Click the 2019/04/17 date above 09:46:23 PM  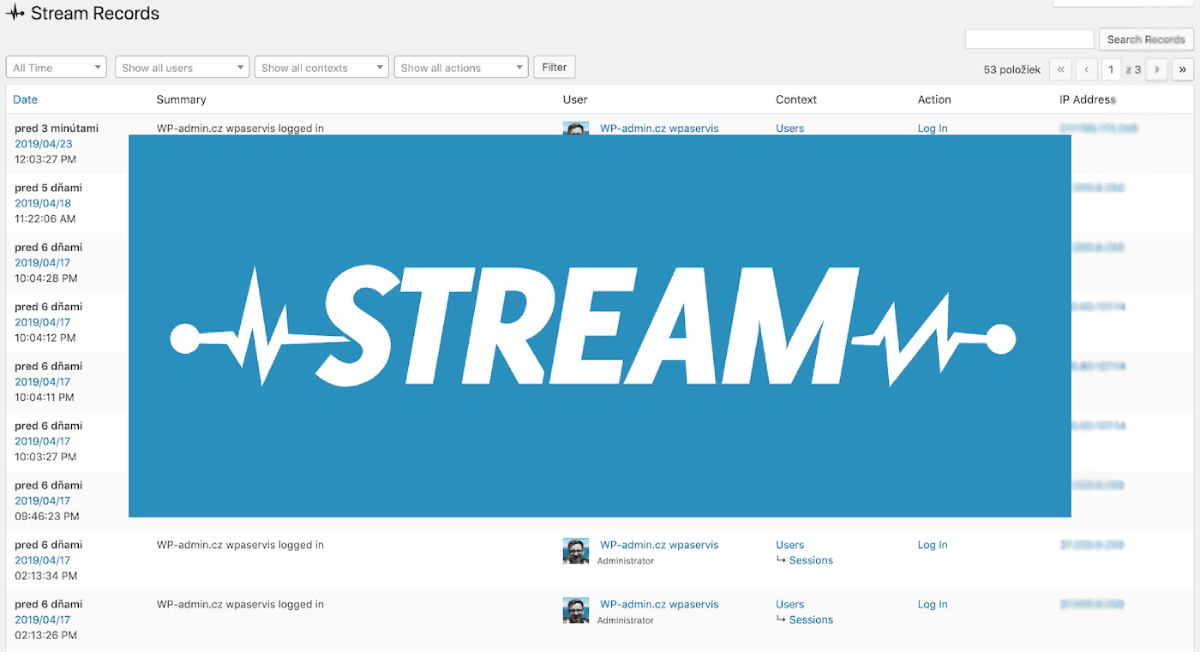tap(43, 501)
